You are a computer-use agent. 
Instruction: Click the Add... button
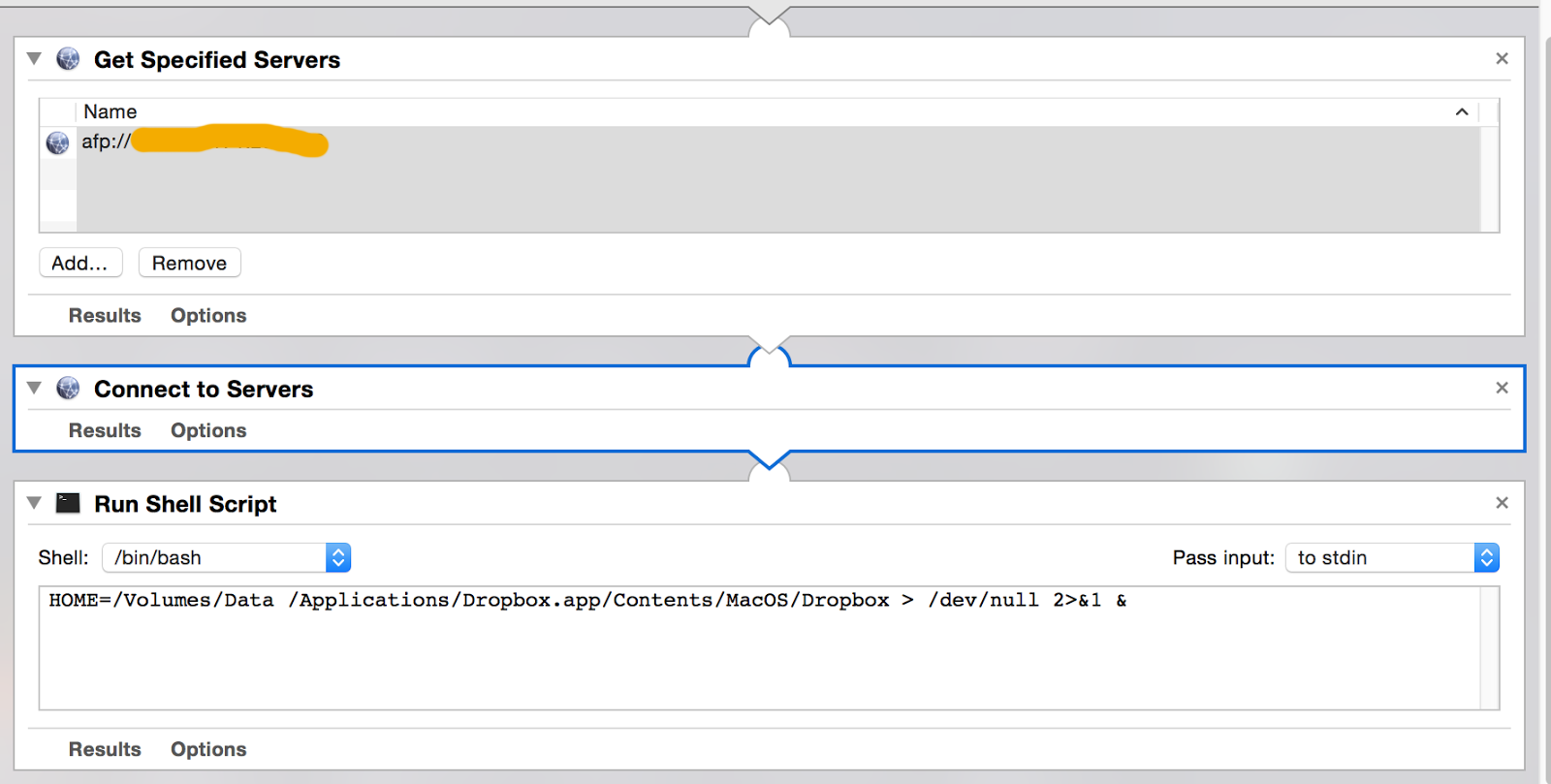click(x=80, y=263)
